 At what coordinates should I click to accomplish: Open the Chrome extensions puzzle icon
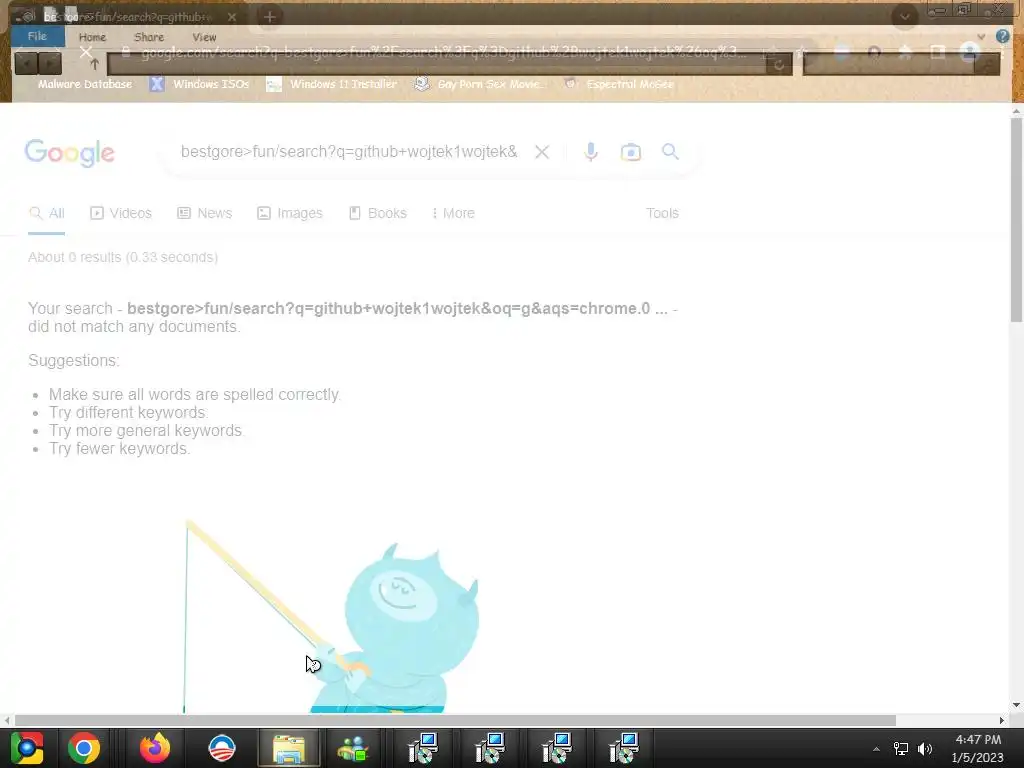pyautogui.click(x=905, y=52)
